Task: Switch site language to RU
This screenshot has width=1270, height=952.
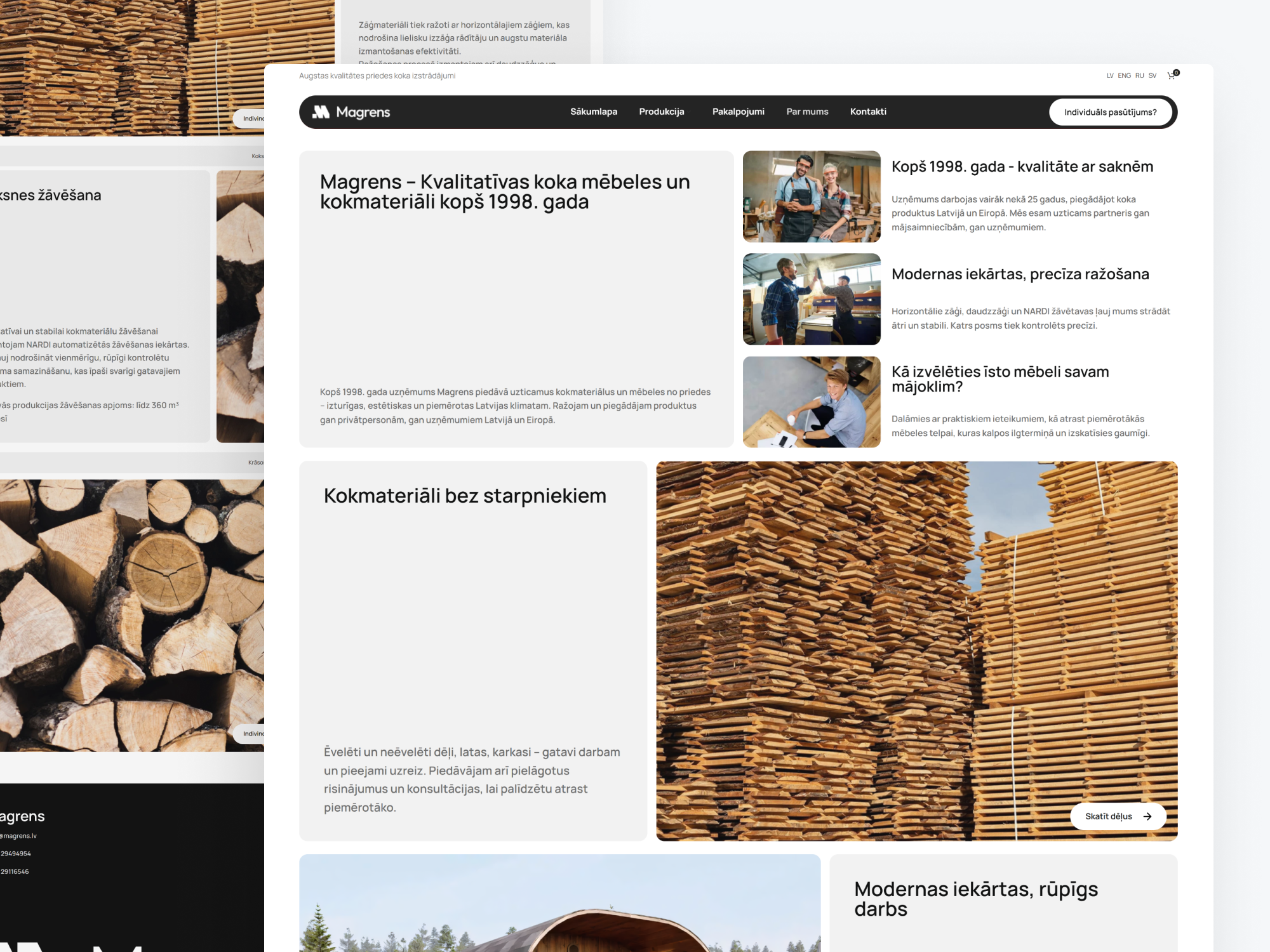Action: pyautogui.click(x=1139, y=76)
